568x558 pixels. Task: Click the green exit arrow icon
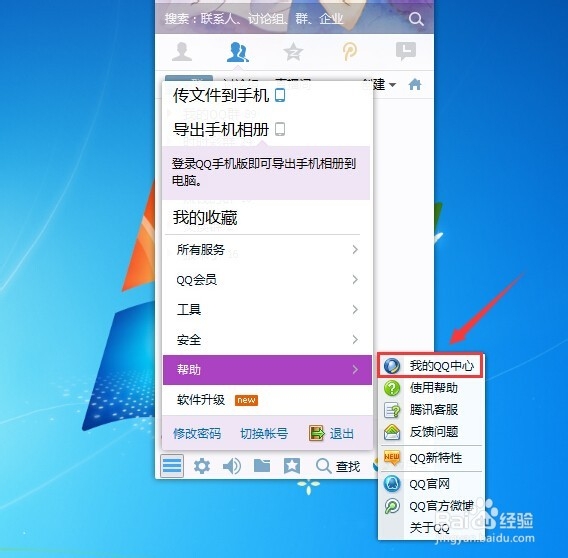(x=317, y=433)
